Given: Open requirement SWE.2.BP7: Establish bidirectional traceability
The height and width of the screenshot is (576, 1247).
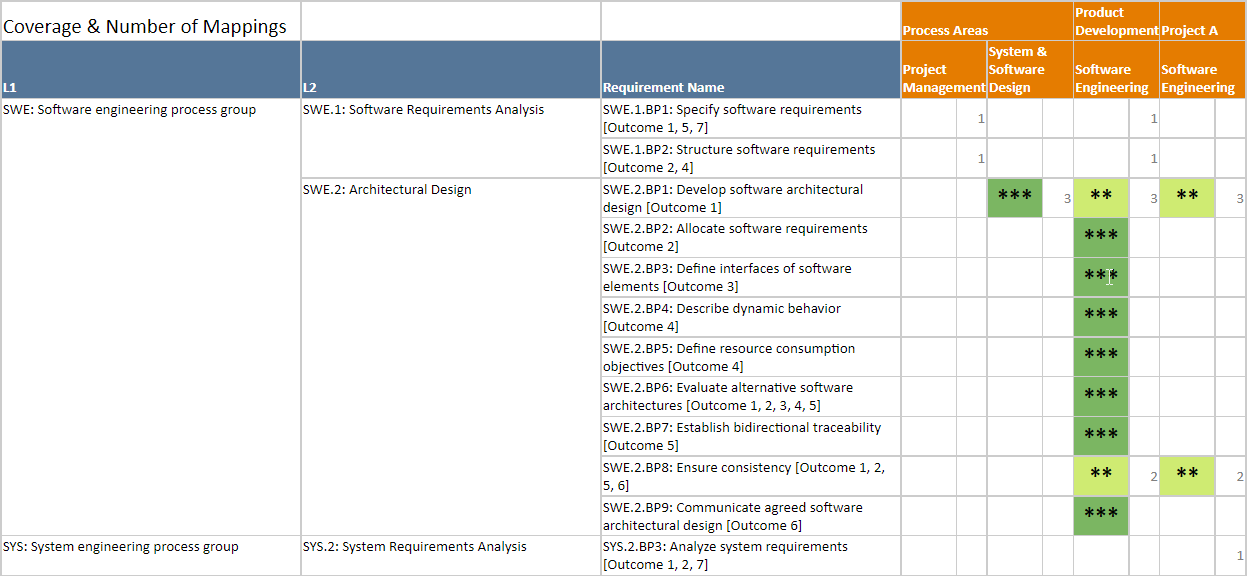Looking at the screenshot, I should (x=741, y=428).
